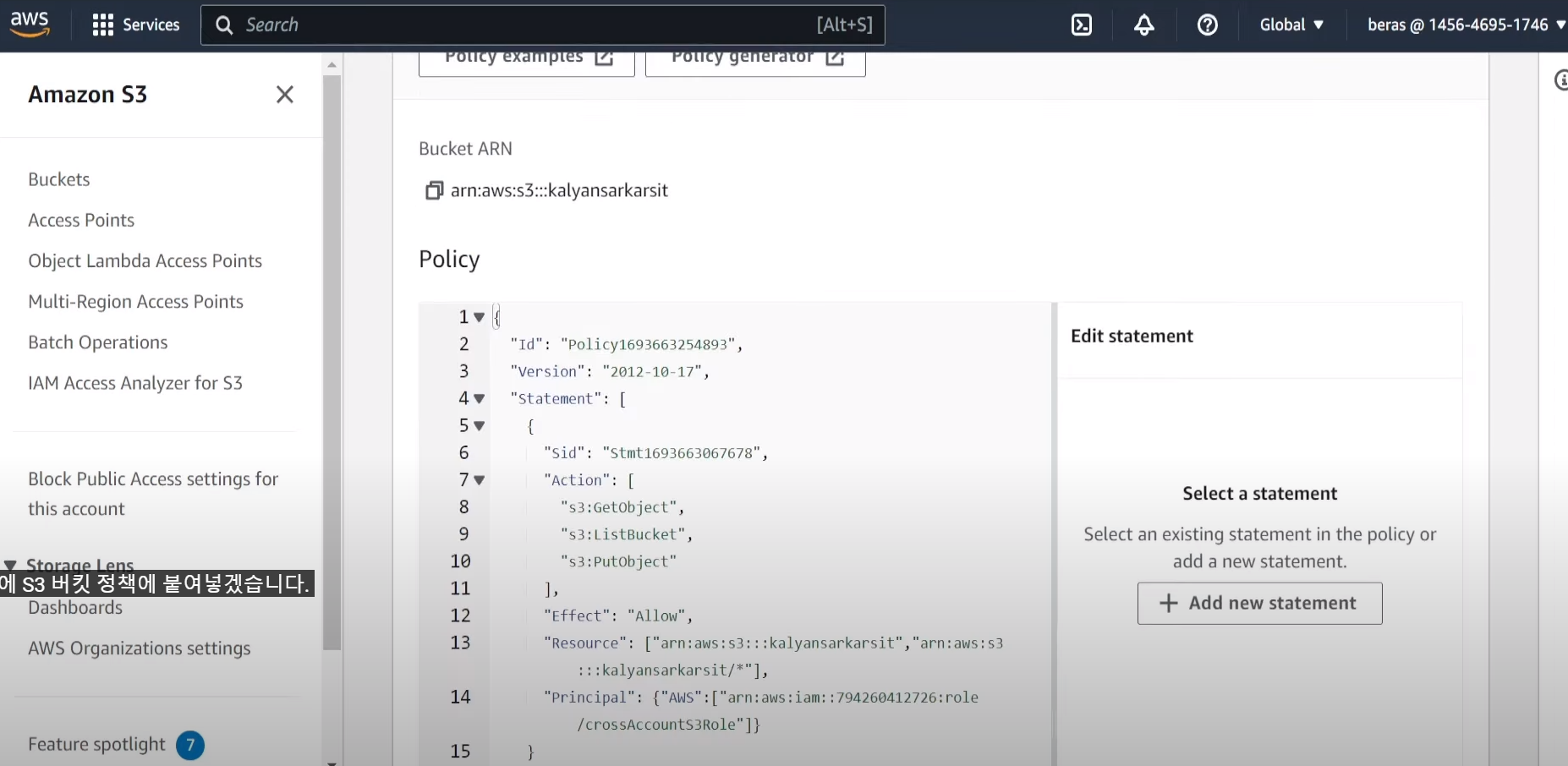Click the sidebar vertical scrollbar

pos(332,364)
